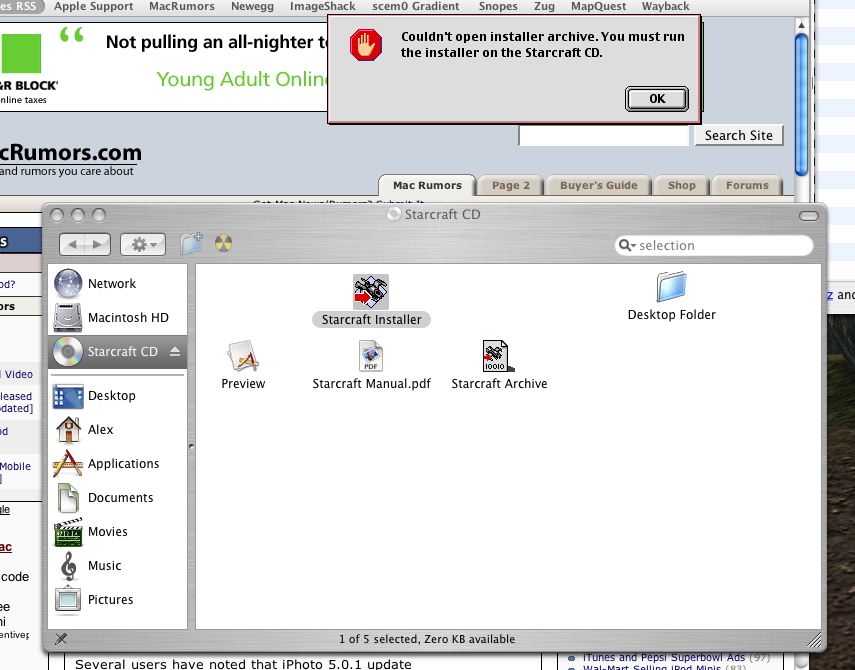855x670 pixels.
Task: Click the browser vertical scrollbar thumb
Action: coord(801,105)
